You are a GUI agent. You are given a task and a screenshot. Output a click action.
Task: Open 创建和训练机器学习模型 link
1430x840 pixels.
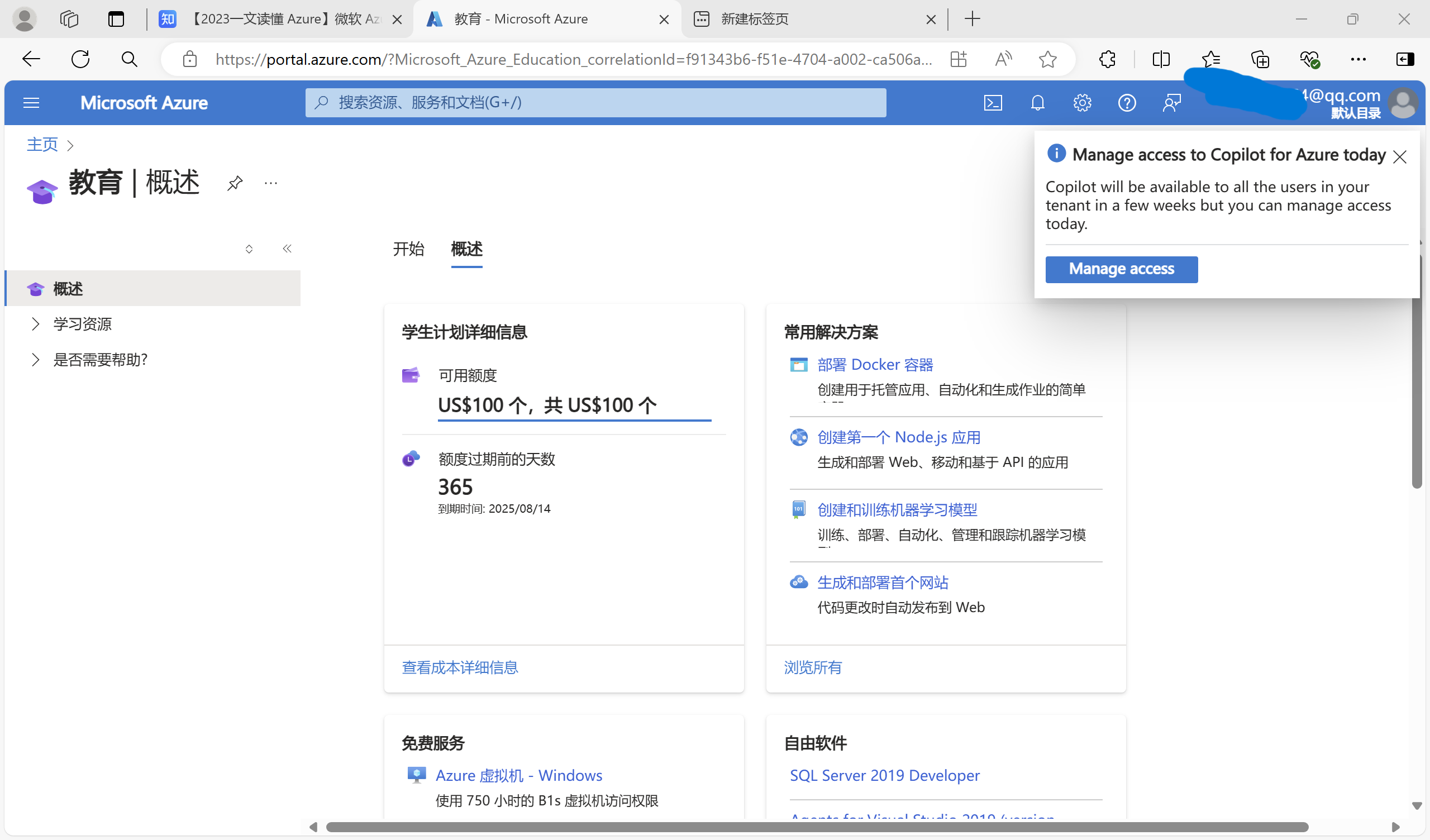point(897,510)
